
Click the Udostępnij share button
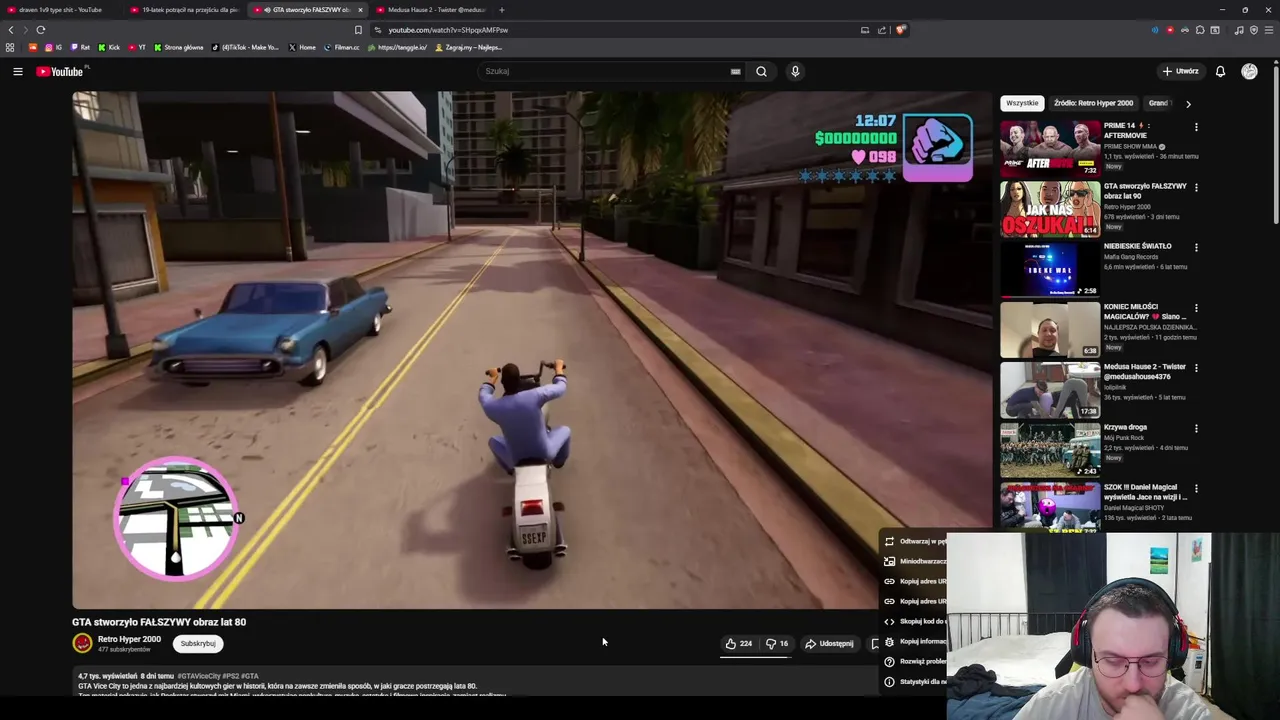point(829,644)
